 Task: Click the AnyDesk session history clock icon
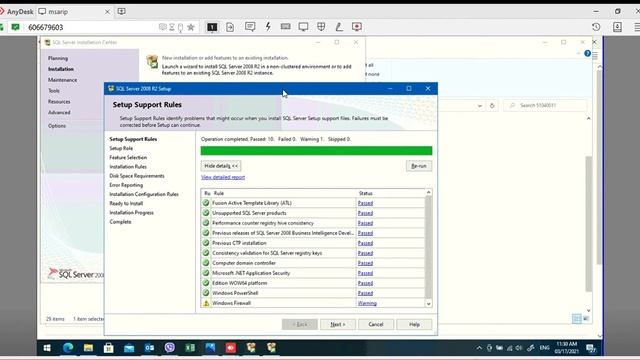596,27
